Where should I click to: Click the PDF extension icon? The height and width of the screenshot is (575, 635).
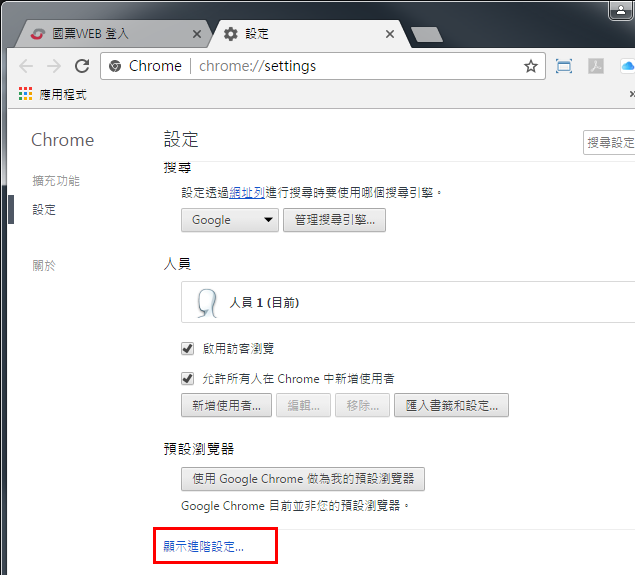tap(596, 66)
